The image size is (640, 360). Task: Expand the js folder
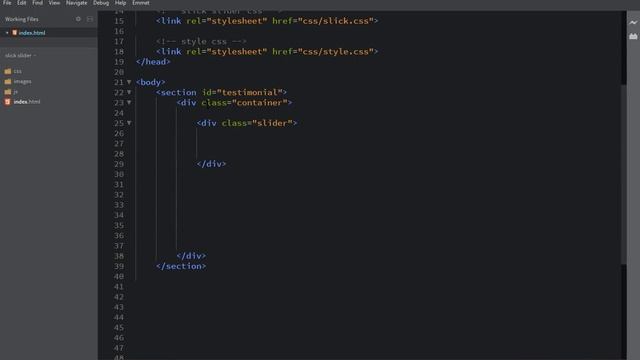coord(16,91)
